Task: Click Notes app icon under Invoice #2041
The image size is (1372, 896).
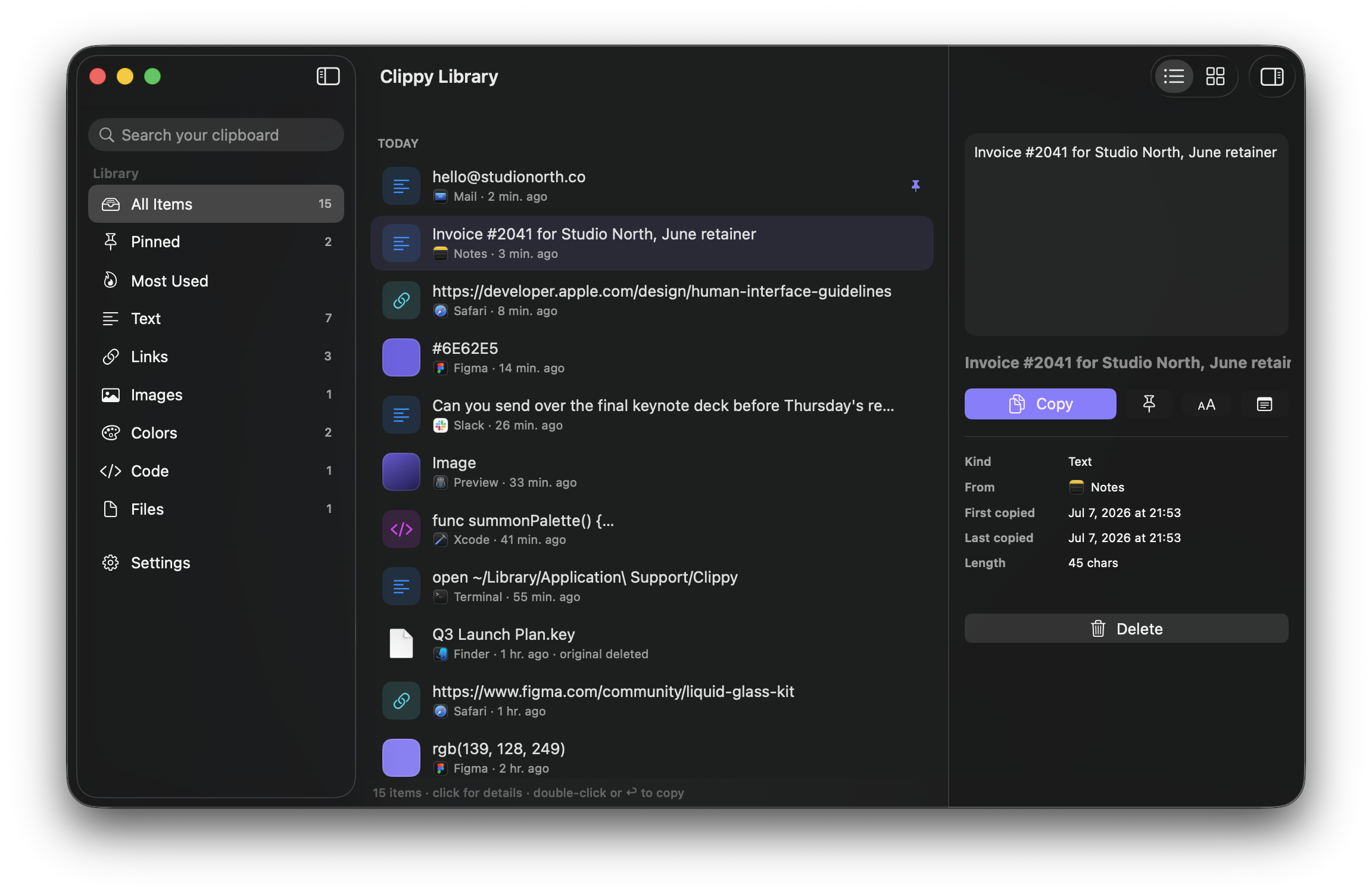Action: [x=441, y=254]
